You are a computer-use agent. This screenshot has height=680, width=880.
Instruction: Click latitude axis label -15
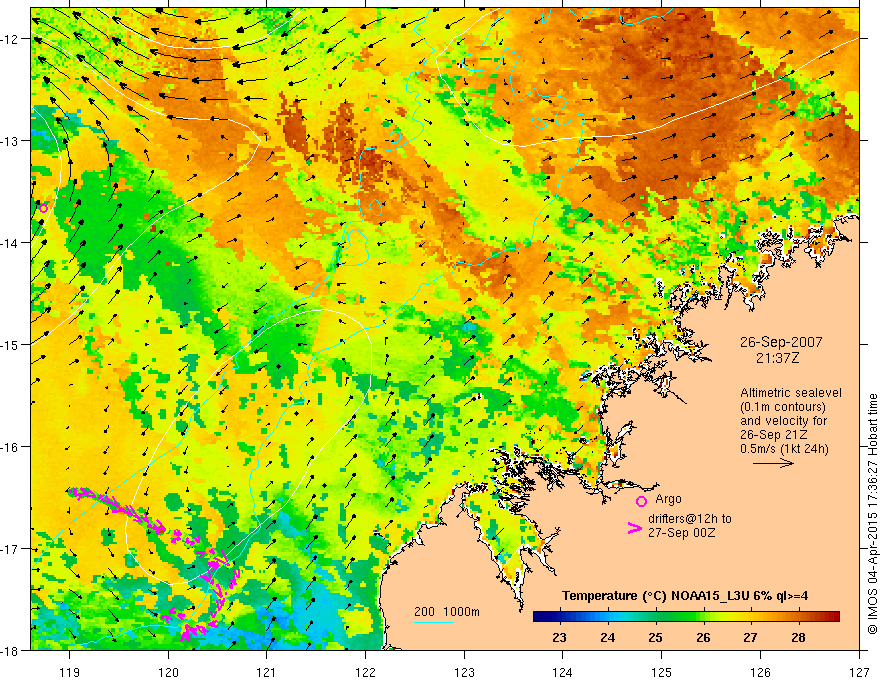11,344
